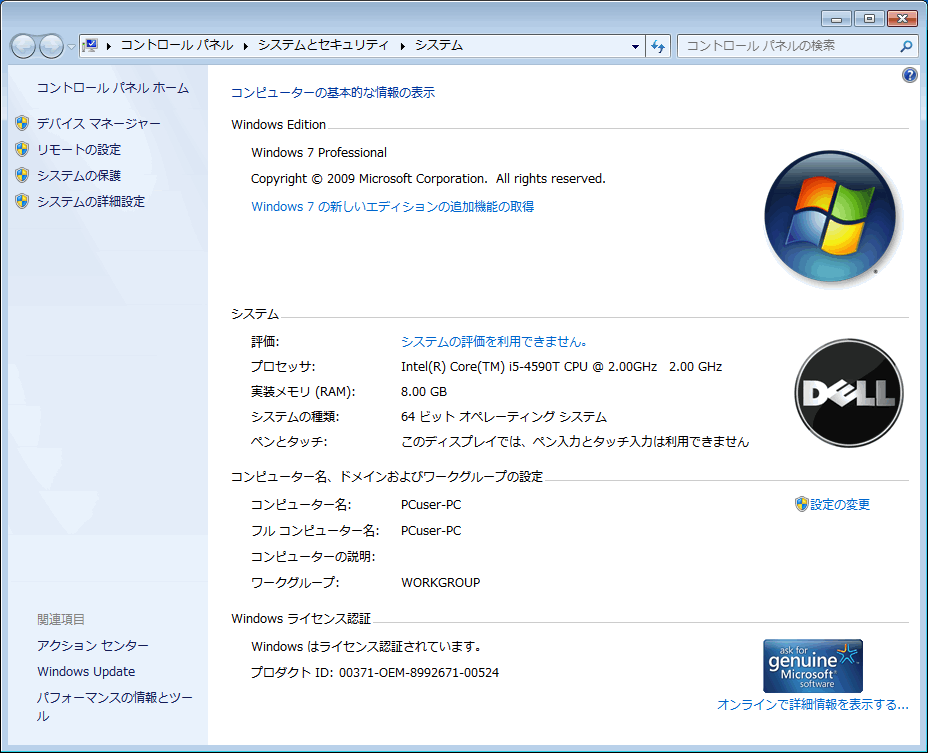Click システムの評価を利用できません link
Image resolution: width=928 pixels, height=753 pixels.
coord(494,342)
